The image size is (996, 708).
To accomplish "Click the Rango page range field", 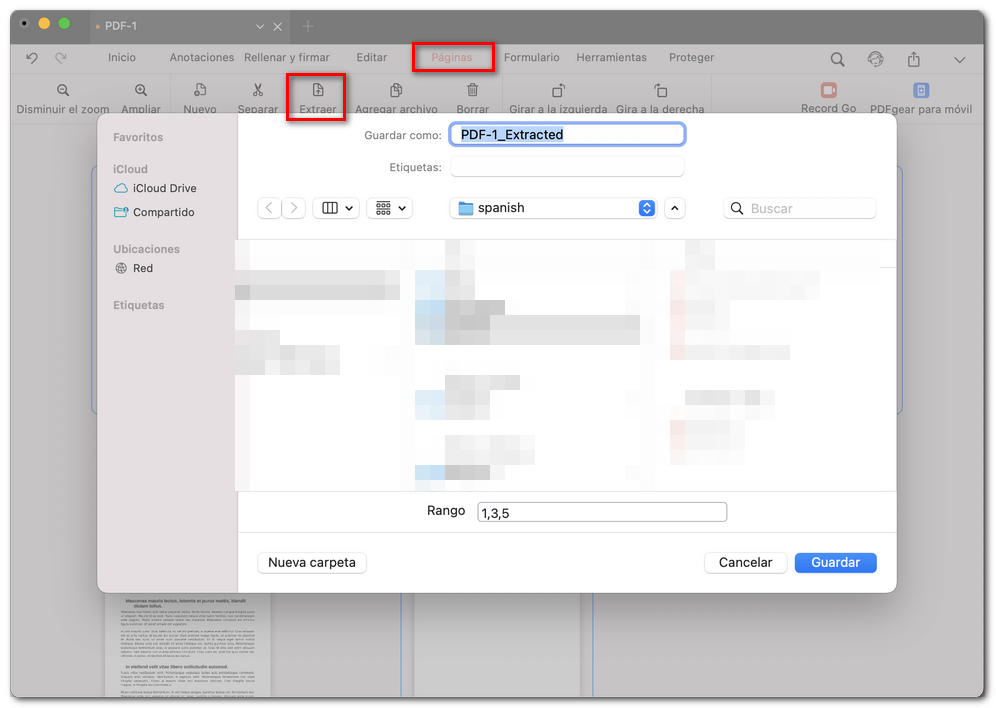I will tap(601, 511).
